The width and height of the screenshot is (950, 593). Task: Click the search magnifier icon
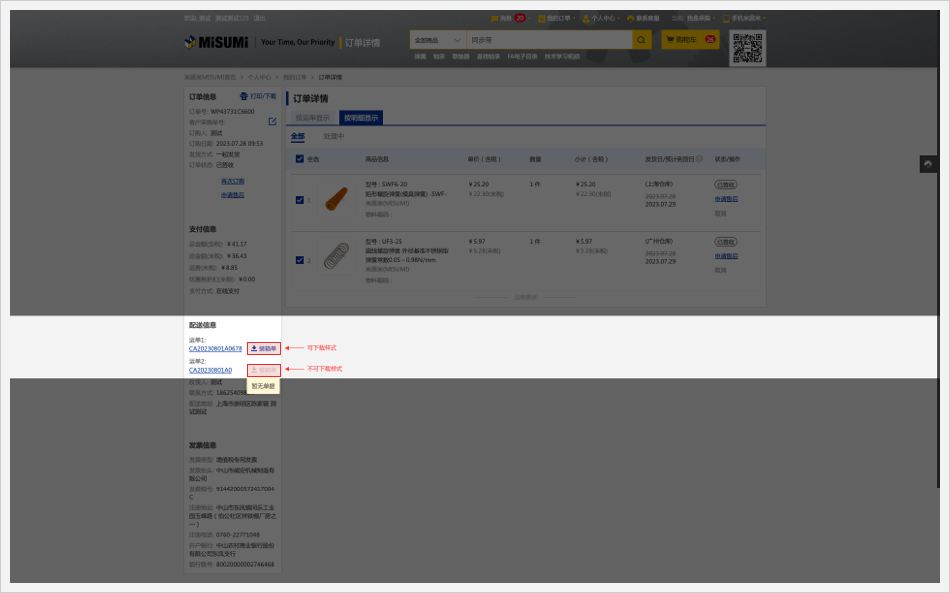(641, 40)
